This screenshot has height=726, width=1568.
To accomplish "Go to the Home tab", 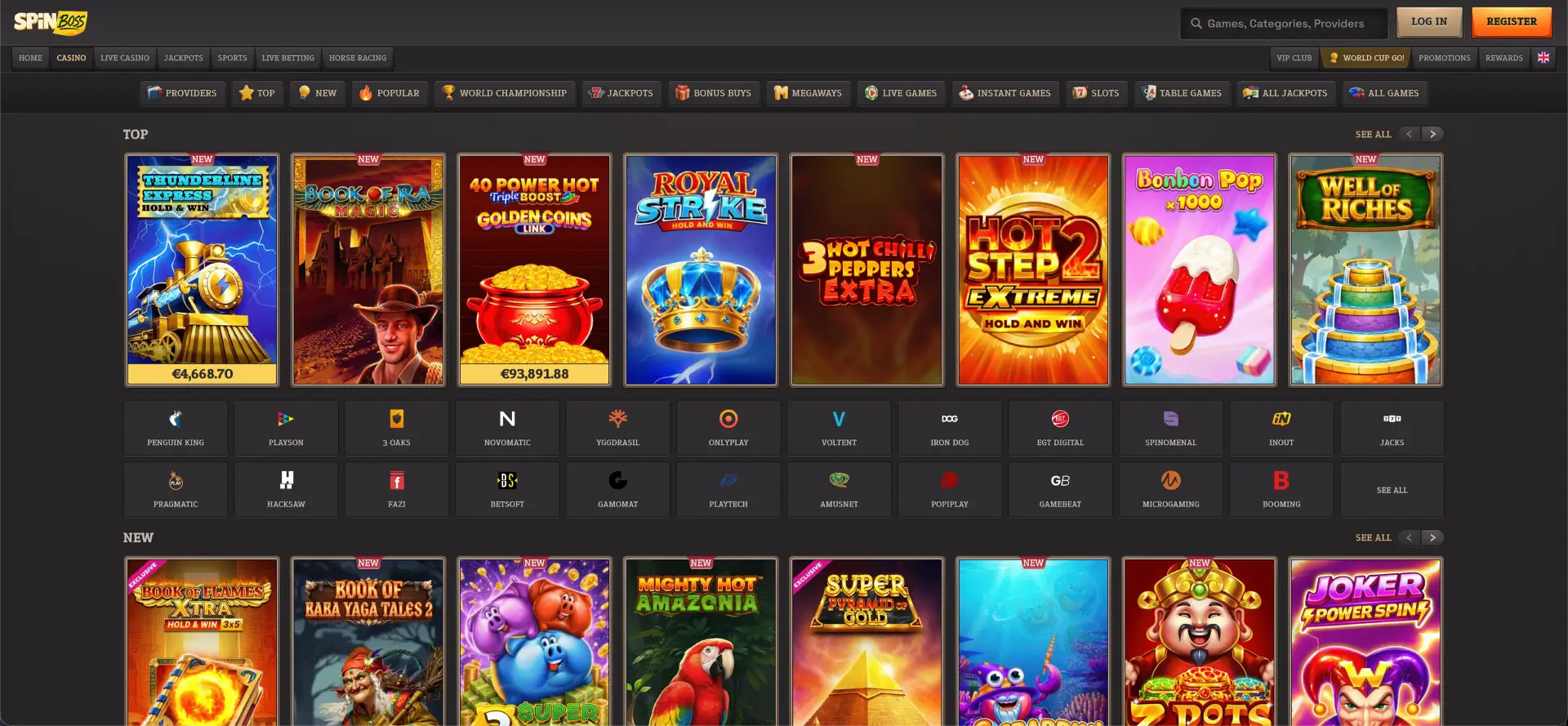I will click(x=30, y=58).
